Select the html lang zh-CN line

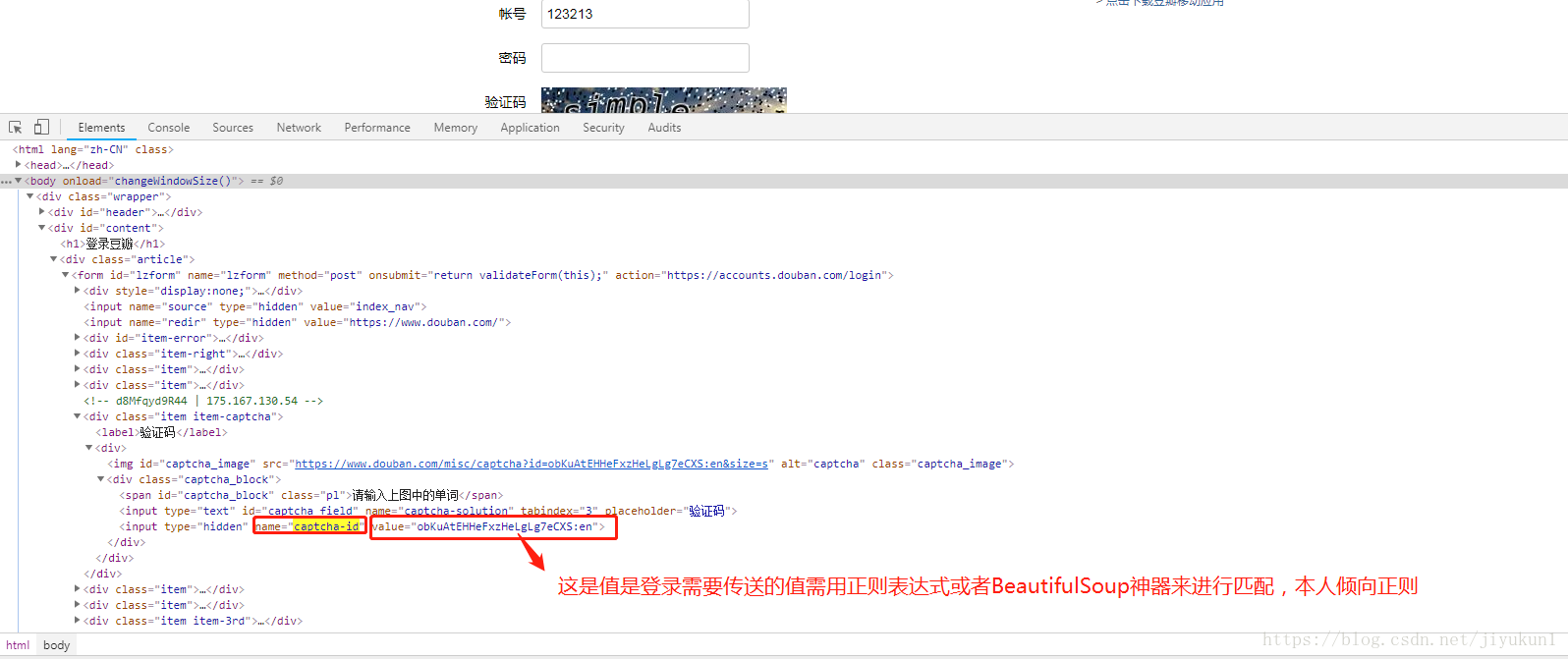pos(93,149)
